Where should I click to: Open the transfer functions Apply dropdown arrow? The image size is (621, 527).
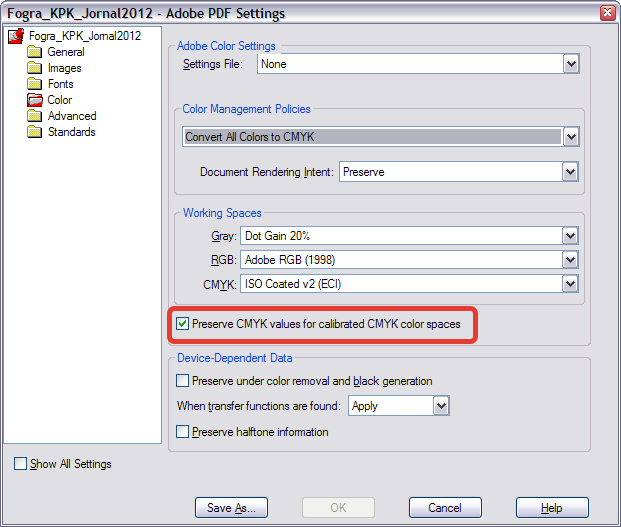pyautogui.click(x=441, y=406)
